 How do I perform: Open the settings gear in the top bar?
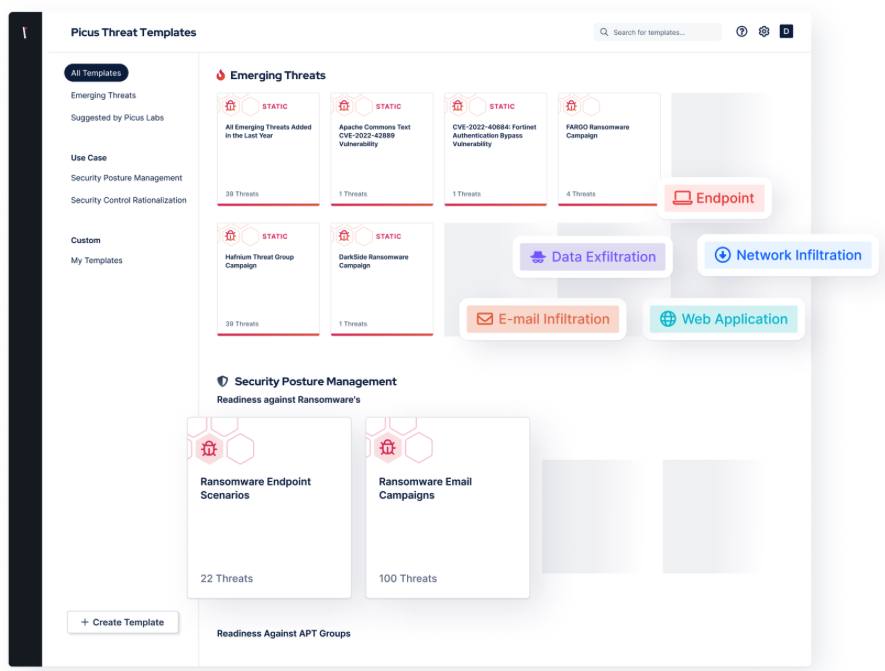(763, 31)
